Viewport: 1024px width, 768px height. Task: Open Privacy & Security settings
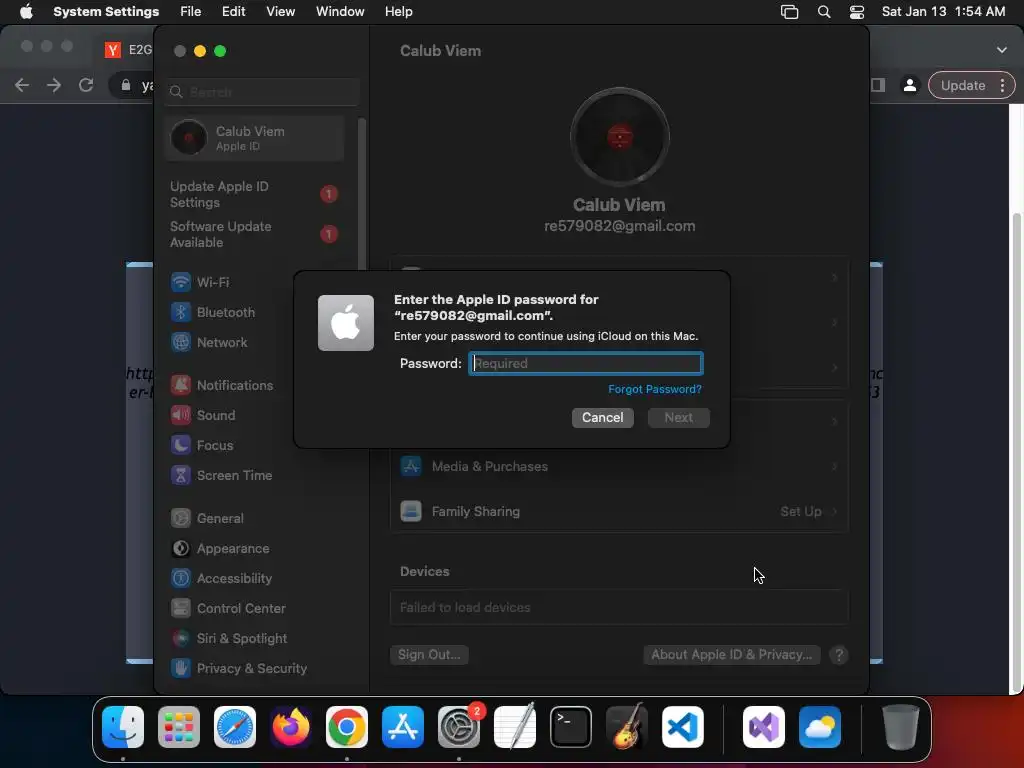click(x=238, y=669)
